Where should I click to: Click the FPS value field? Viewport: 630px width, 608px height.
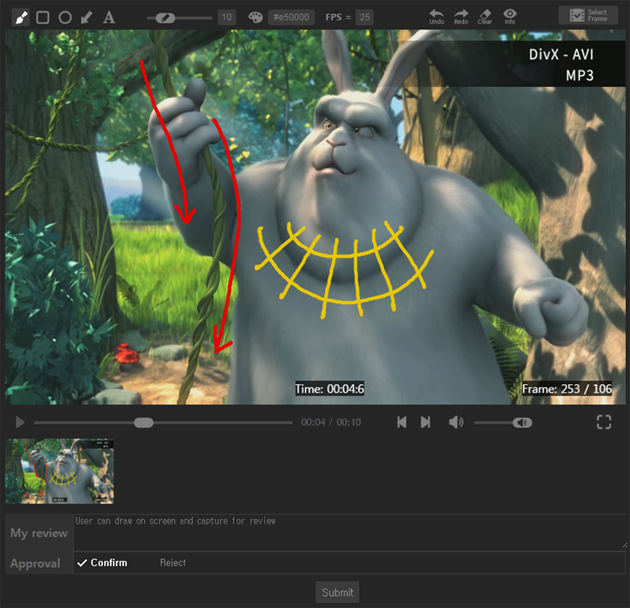364,17
